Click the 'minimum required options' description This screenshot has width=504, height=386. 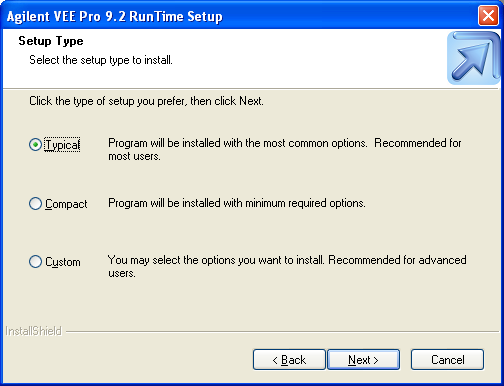pos(237,203)
